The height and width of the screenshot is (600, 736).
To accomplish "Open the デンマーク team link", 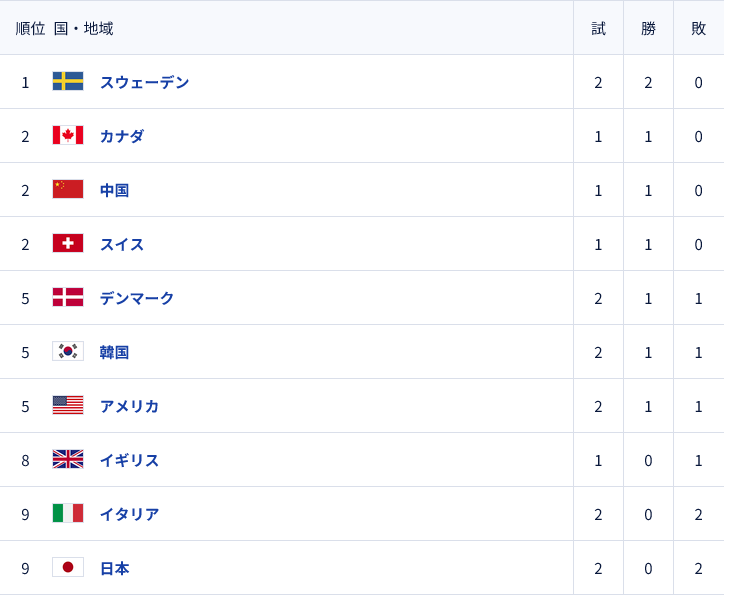I will click(x=137, y=298).
